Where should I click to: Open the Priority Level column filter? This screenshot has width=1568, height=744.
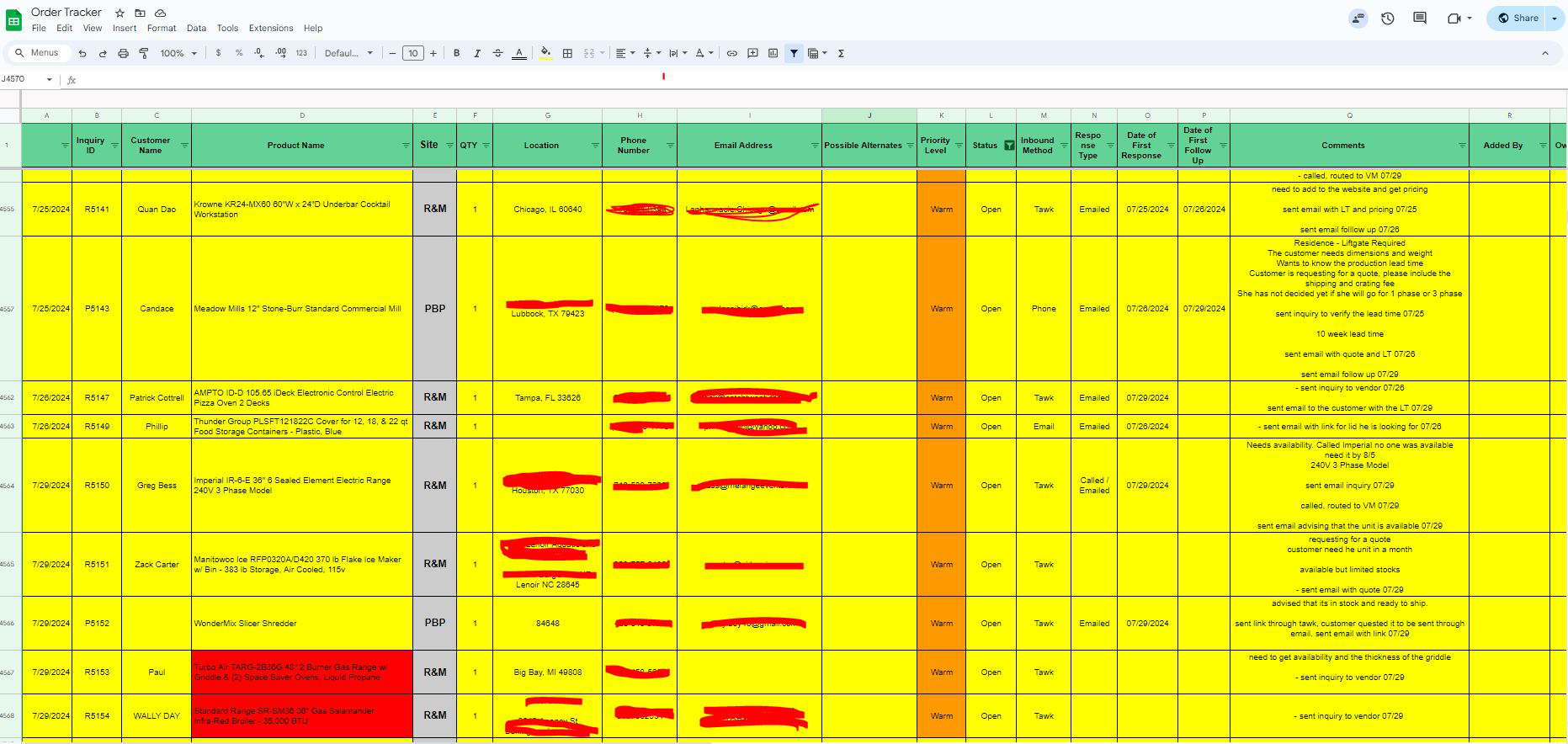[x=959, y=146]
